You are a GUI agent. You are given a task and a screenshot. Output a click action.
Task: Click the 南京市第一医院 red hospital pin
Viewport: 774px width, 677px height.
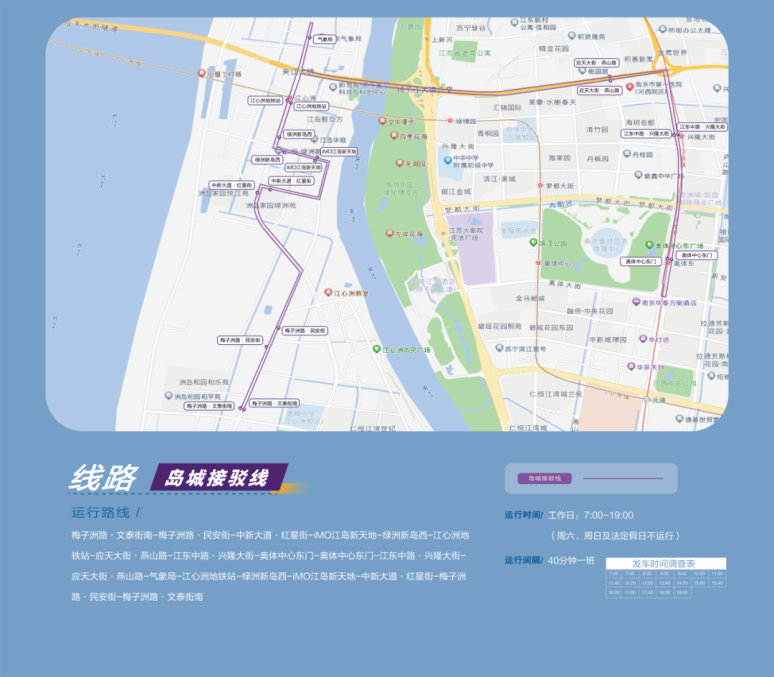tap(629, 86)
